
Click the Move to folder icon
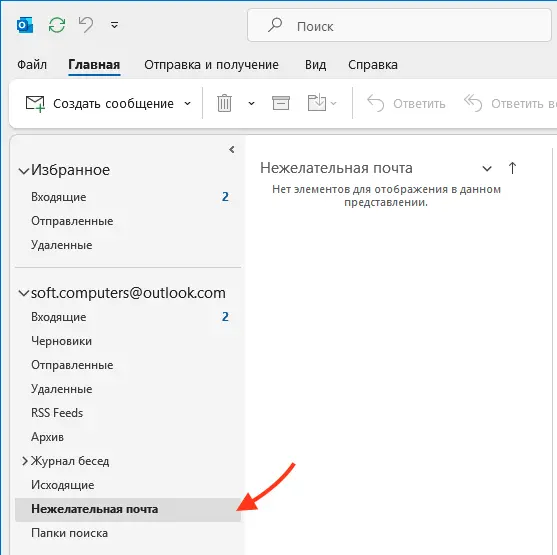317,103
